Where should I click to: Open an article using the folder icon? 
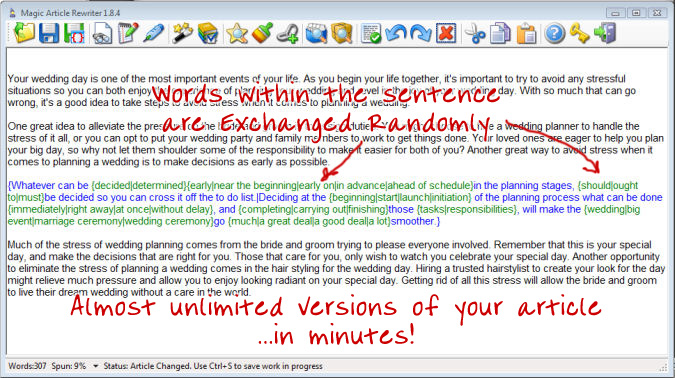[x=23, y=33]
